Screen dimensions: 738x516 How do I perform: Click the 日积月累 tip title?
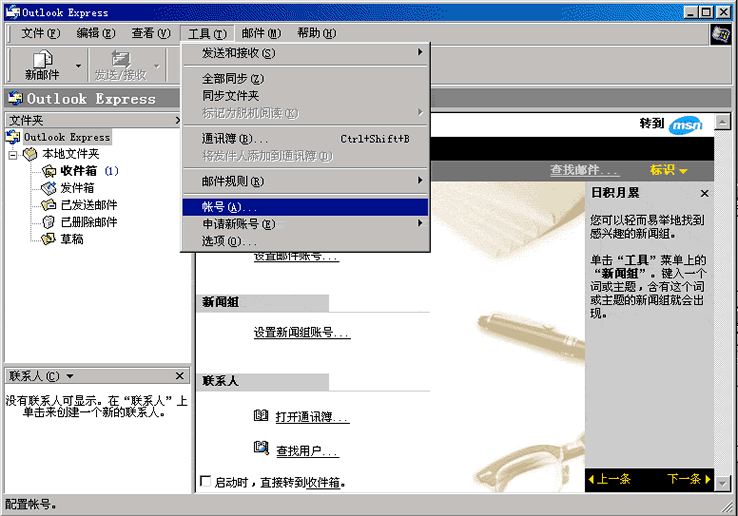(615, 193)
